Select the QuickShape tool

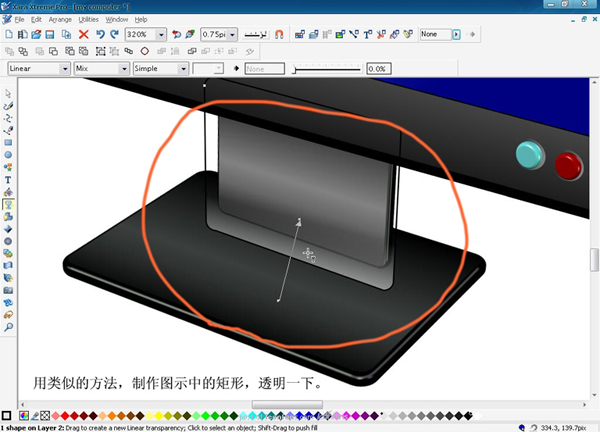click(x=8, y=167)
